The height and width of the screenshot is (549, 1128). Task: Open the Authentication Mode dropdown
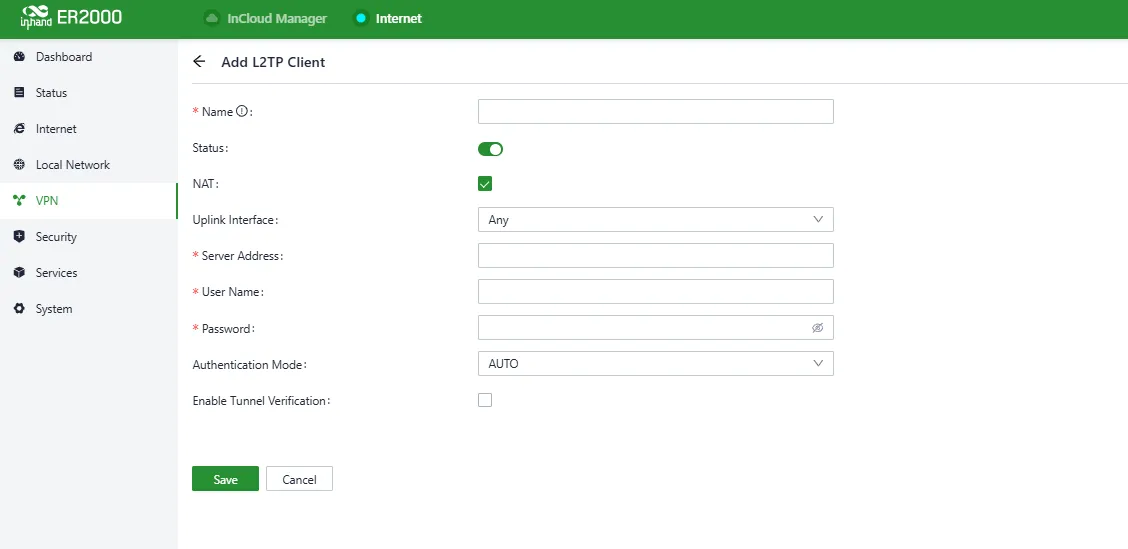[x=655, y=363]
